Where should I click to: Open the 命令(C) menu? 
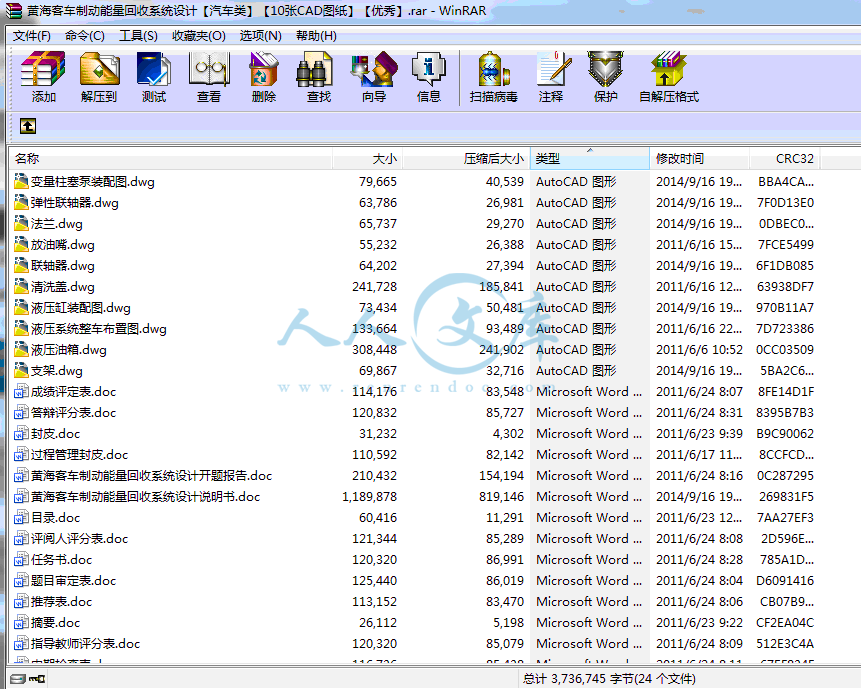tap(85, 36)
